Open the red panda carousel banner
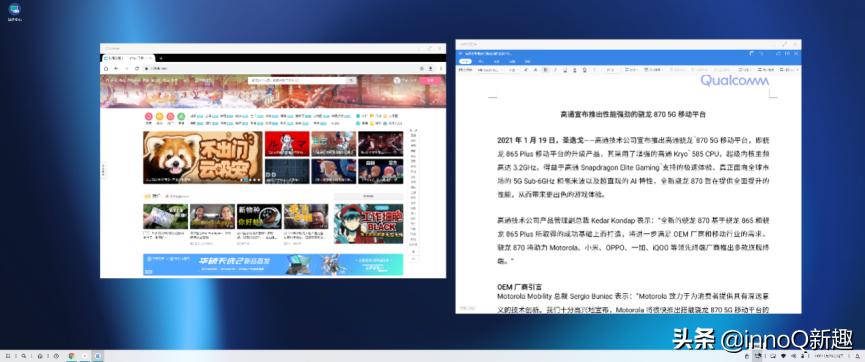 (x=202, y=157)
